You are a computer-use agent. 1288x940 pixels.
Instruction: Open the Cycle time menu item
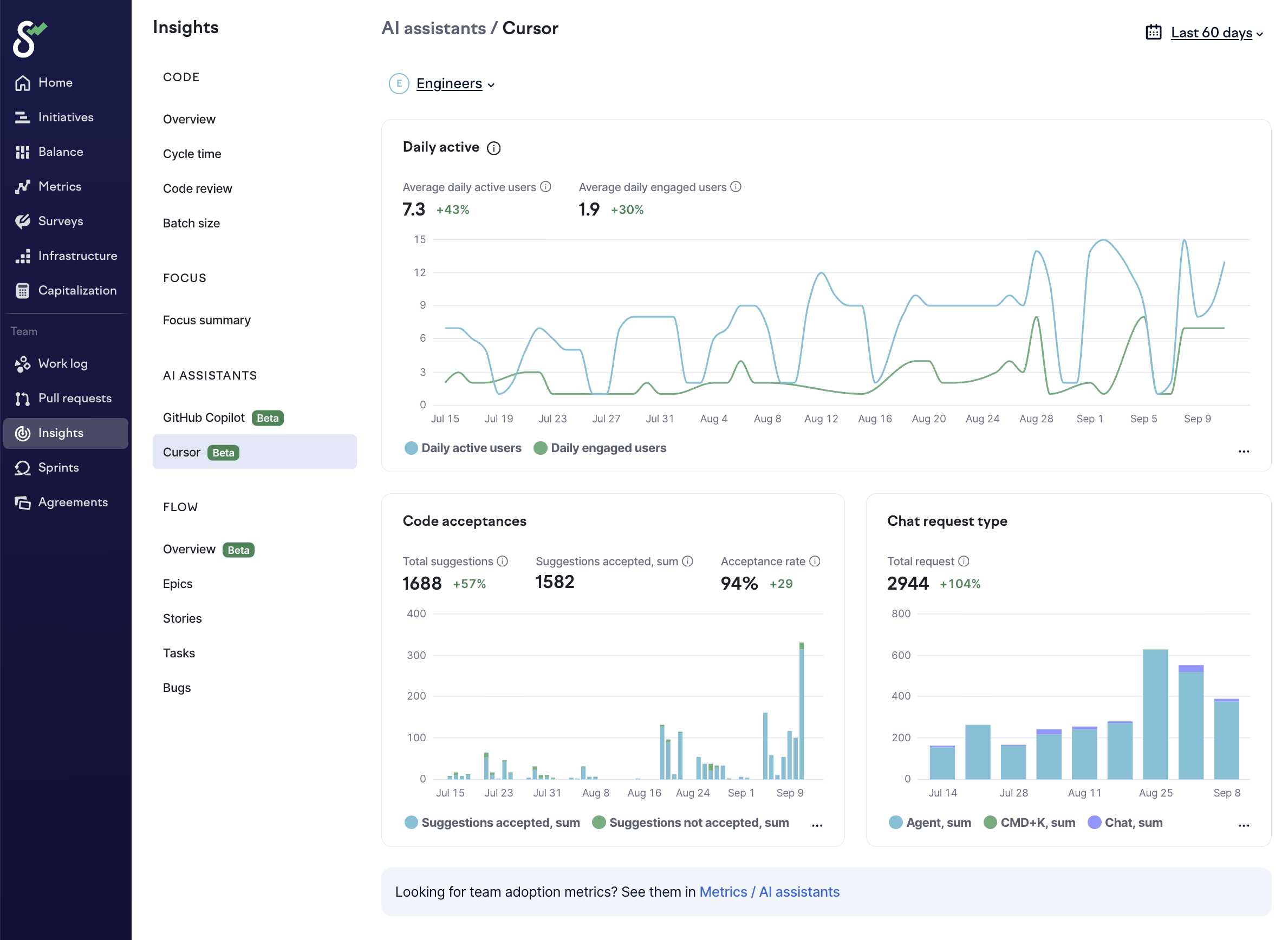click(192, 154)
